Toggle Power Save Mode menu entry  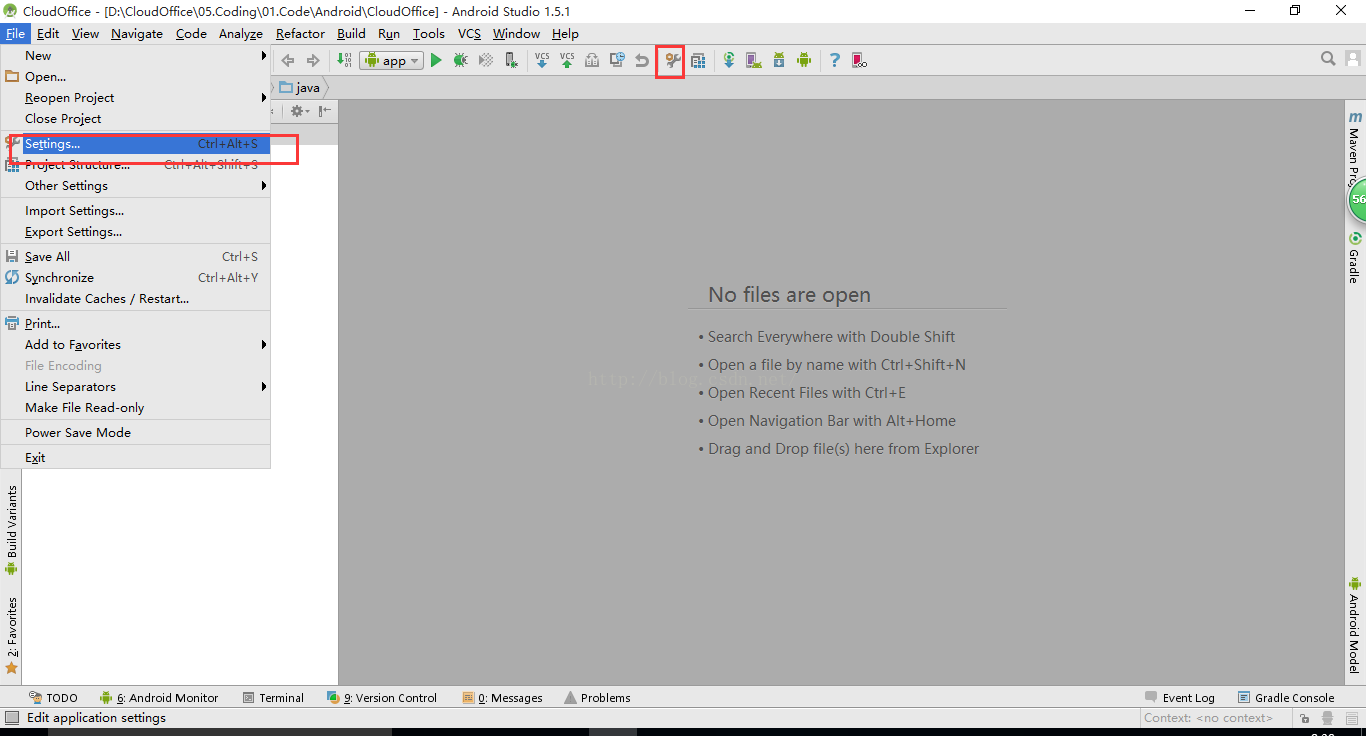pos(136,433)
